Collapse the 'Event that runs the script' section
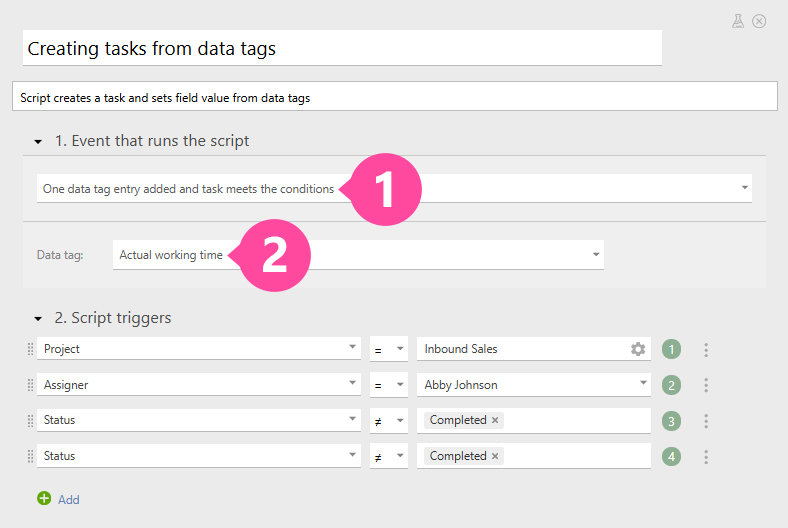The image size is (788, 528). click(x=38, y=142)
